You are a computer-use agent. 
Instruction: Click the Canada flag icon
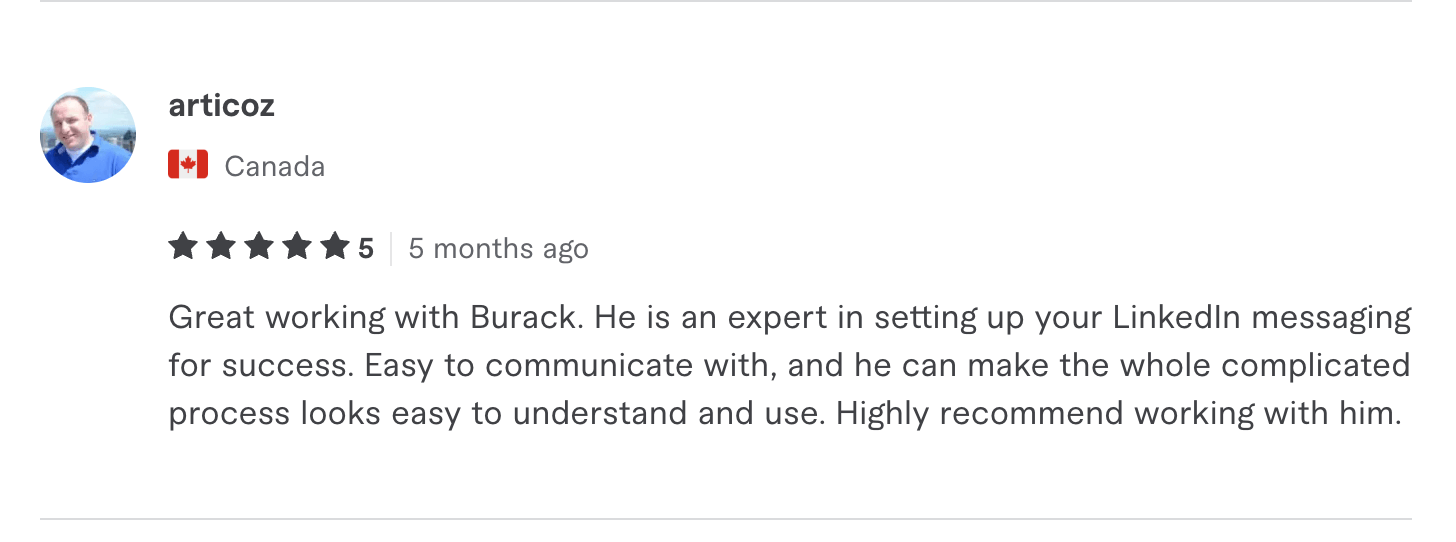(188, 165)
